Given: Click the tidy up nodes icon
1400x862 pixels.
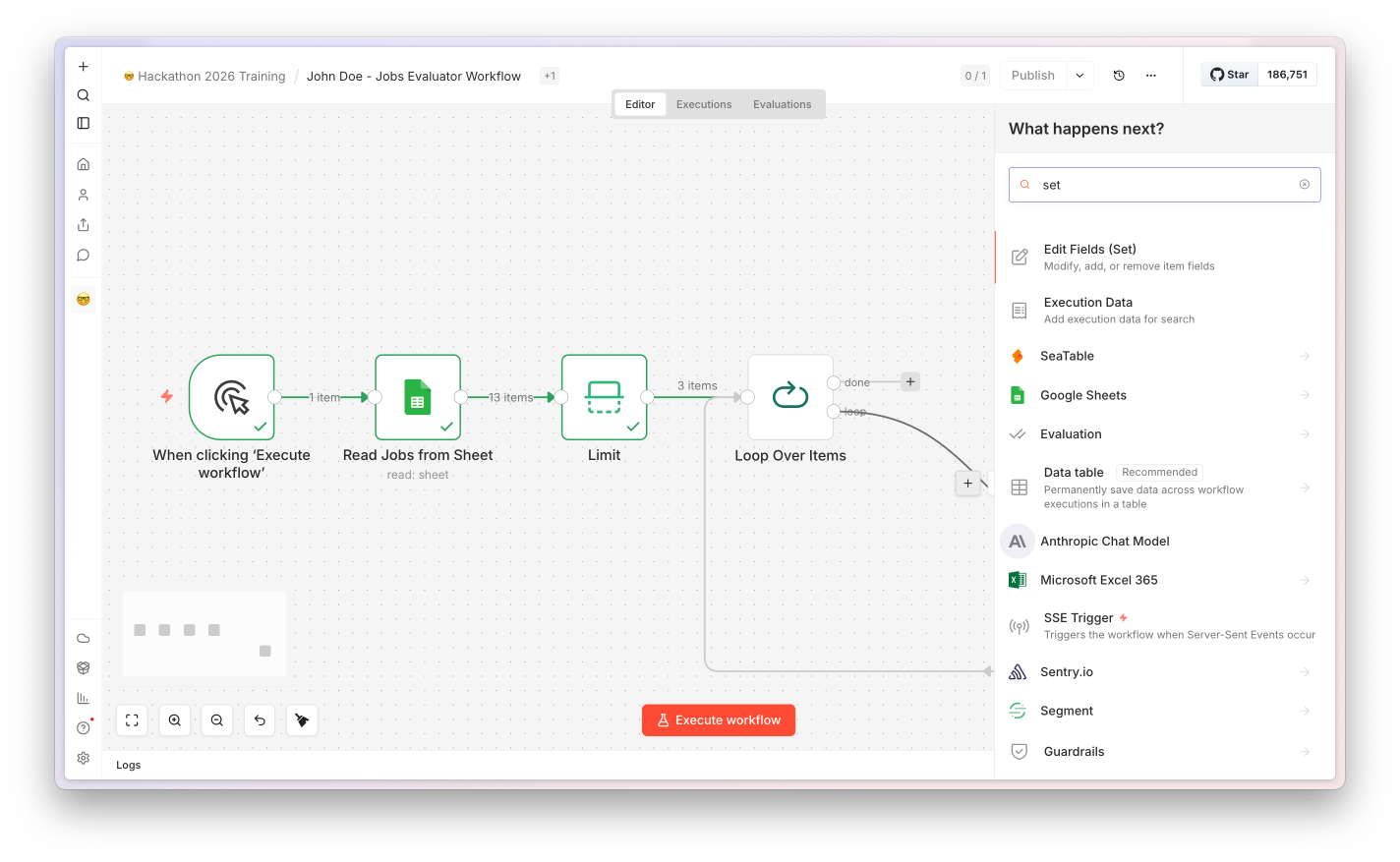Looking at the screenshot, I should click(302, 720).
